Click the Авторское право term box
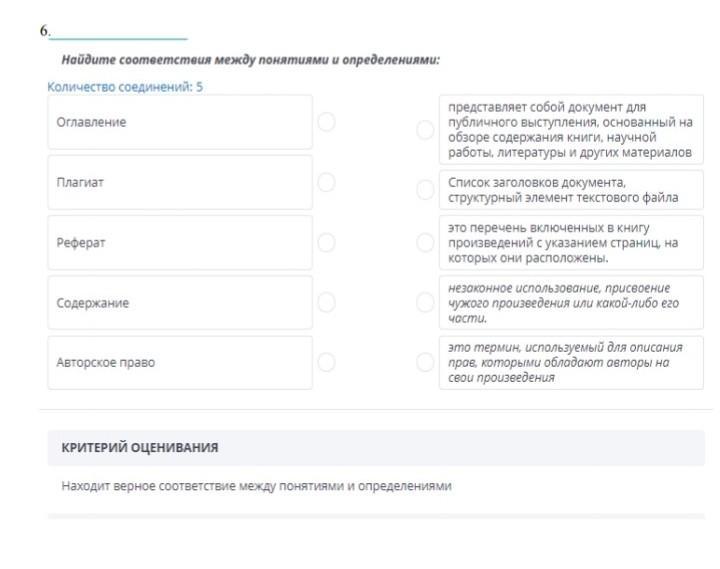The width and height of the screenshot is (720, 569). 180,362
